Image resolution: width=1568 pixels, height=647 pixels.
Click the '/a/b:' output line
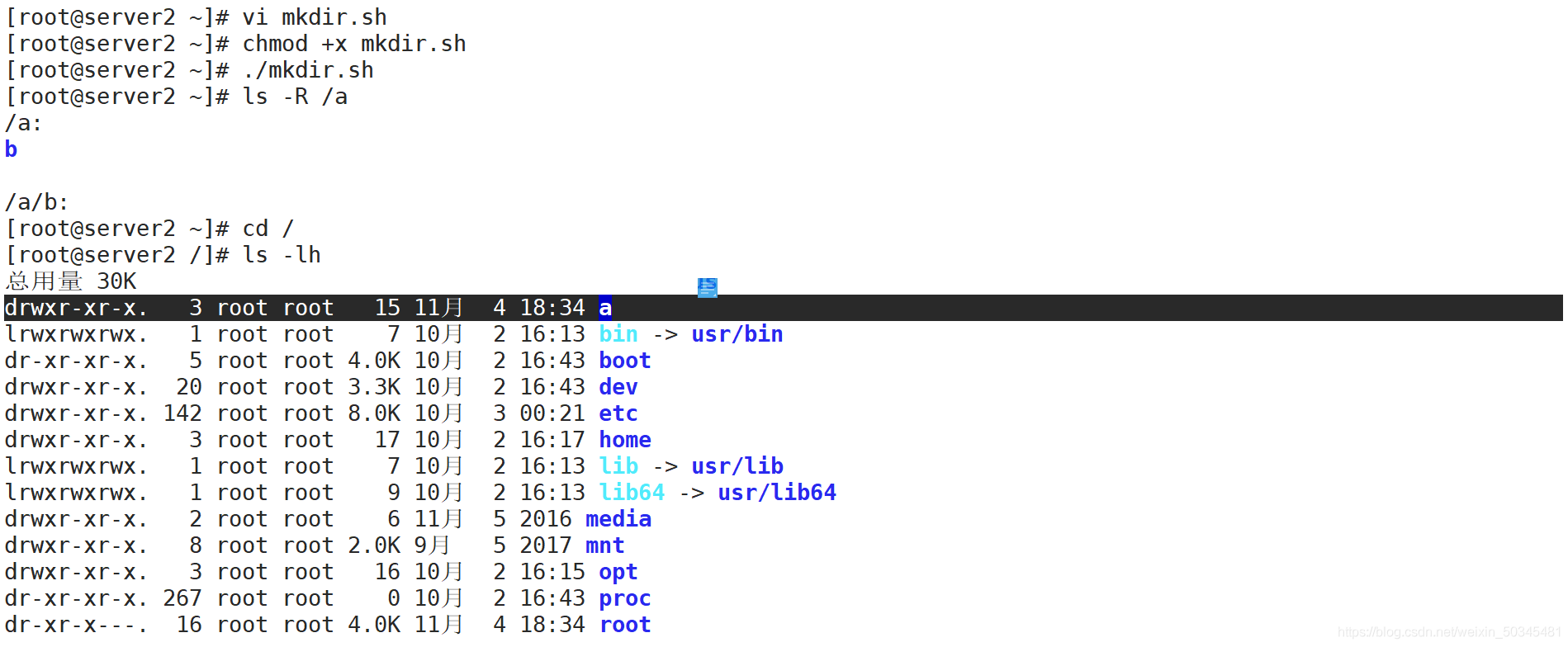(x=37, y=202)
